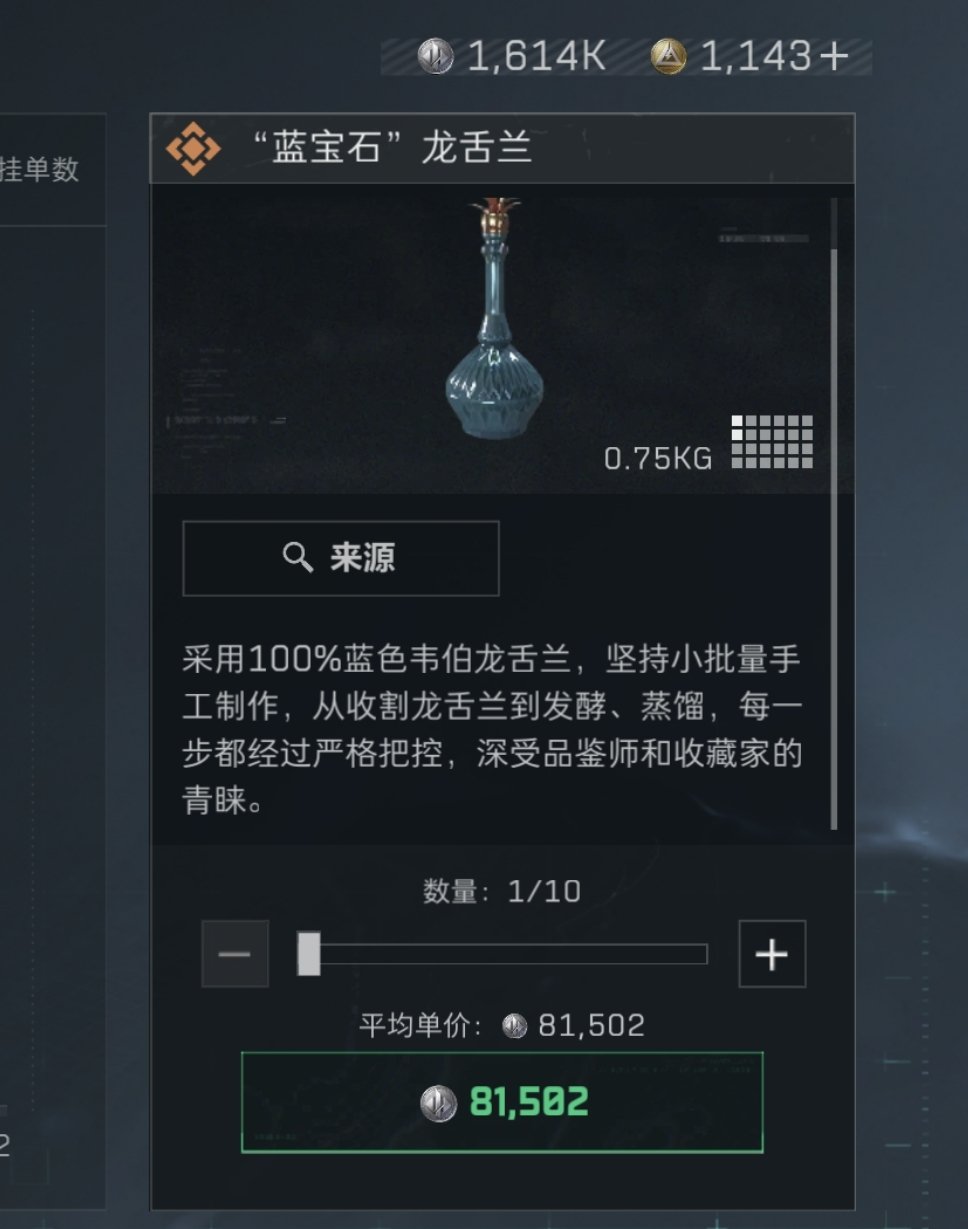Click the quantity slider handle
Screen dimensions: 968x1229
tap(309, 954)
